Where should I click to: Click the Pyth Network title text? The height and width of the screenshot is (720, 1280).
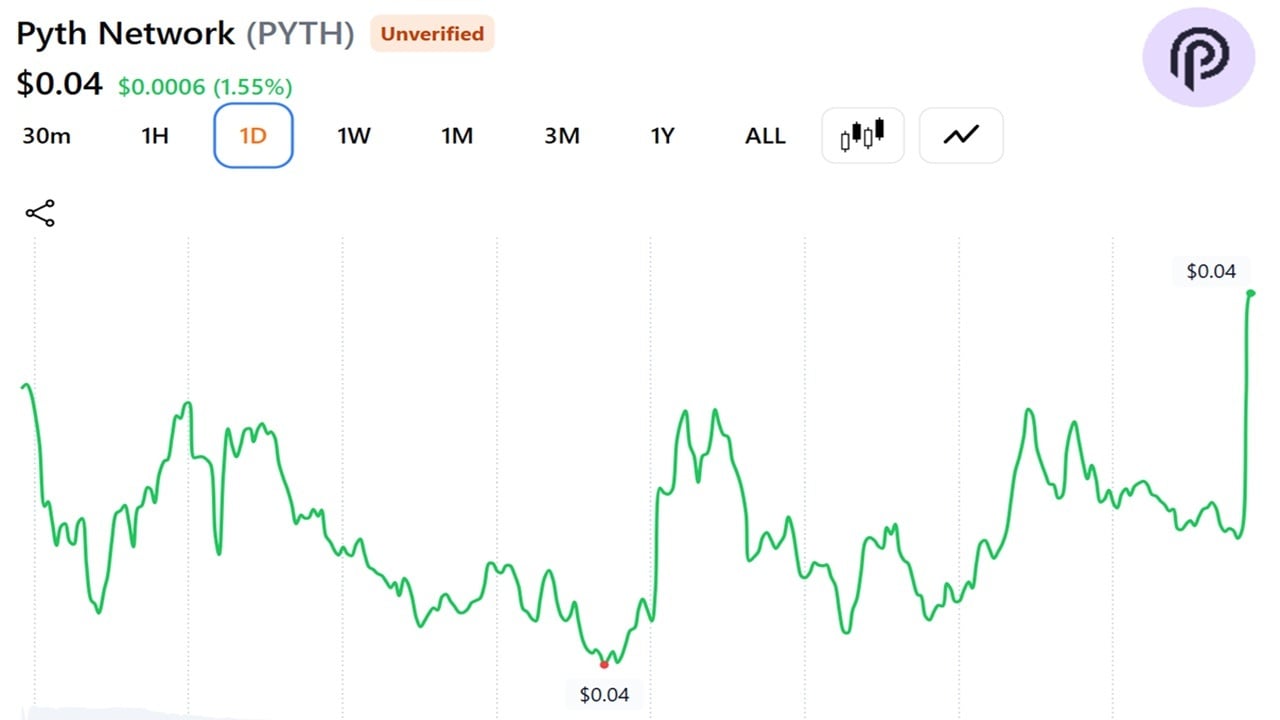[125, 34]
